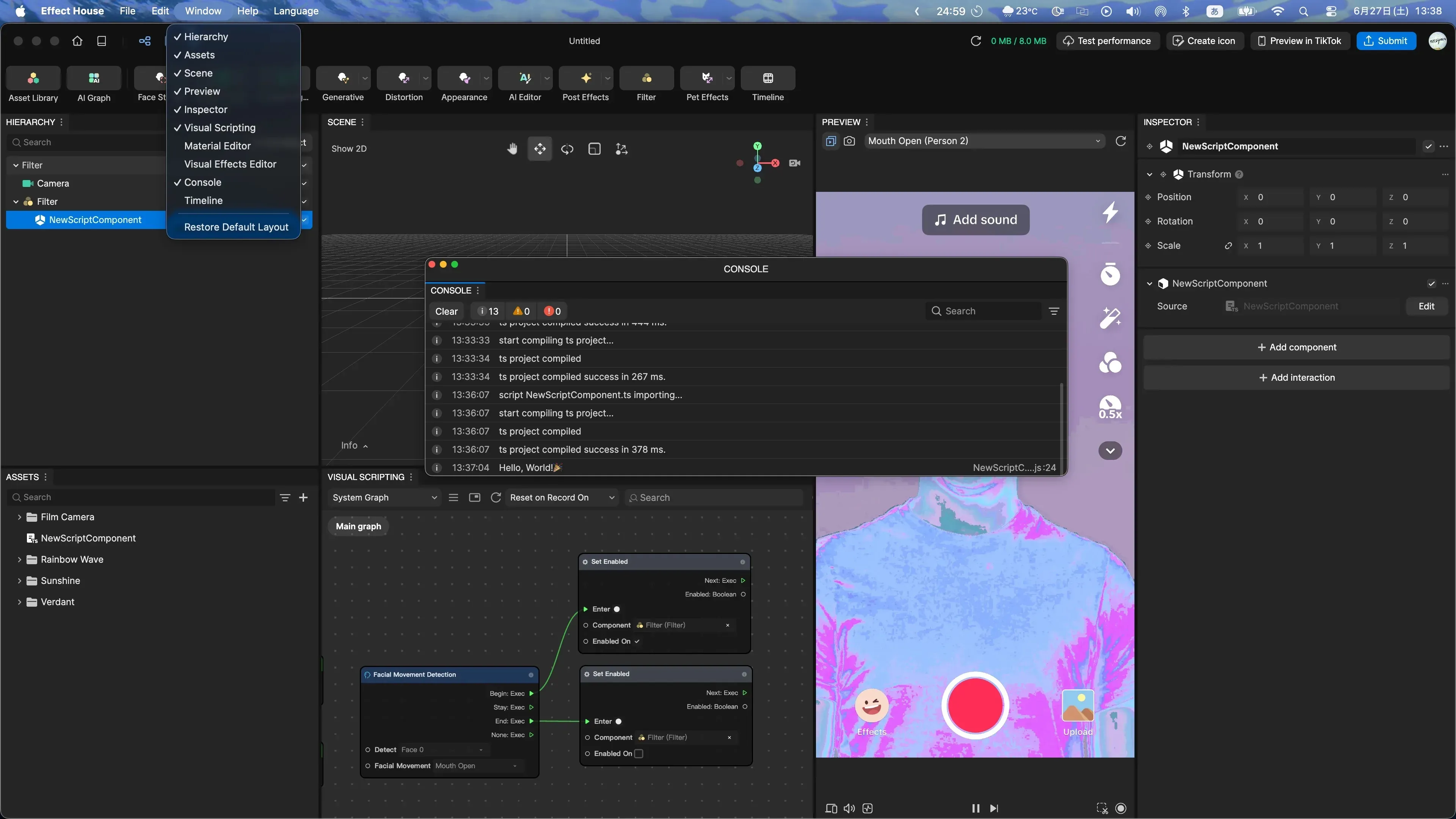Expand the Rainbow Wave folder
This screenshot has height=819, width=1456.
click(x=19, y=560)
